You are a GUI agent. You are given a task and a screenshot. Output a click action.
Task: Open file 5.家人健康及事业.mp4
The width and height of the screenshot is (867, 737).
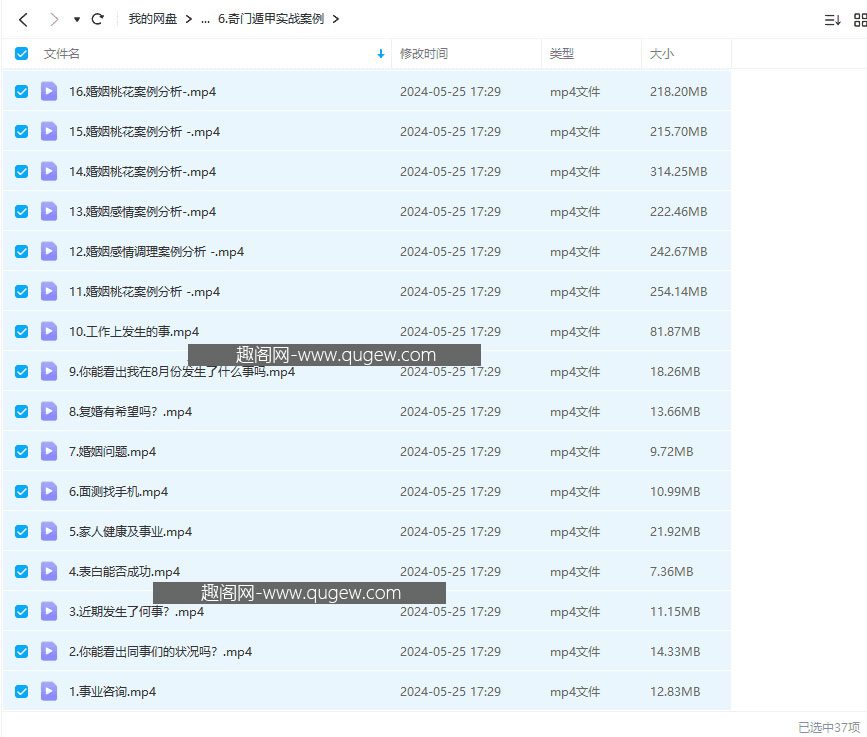click(x=130, y=531)
